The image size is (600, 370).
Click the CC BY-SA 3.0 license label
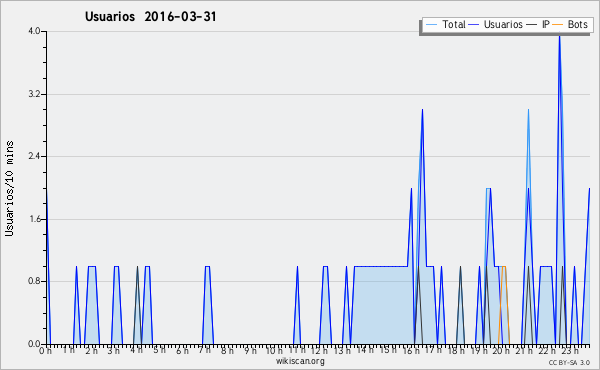click(569, 363)
